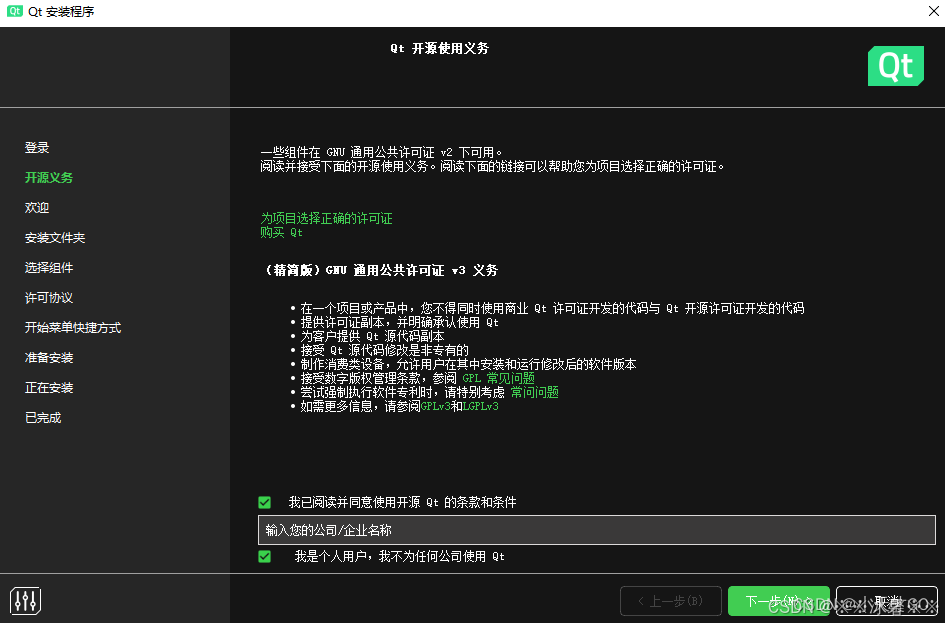The image size is (945, 623).
Task: Click bullet 为客户提供 Qt 源代码副本
Action: tap(372, 336)
